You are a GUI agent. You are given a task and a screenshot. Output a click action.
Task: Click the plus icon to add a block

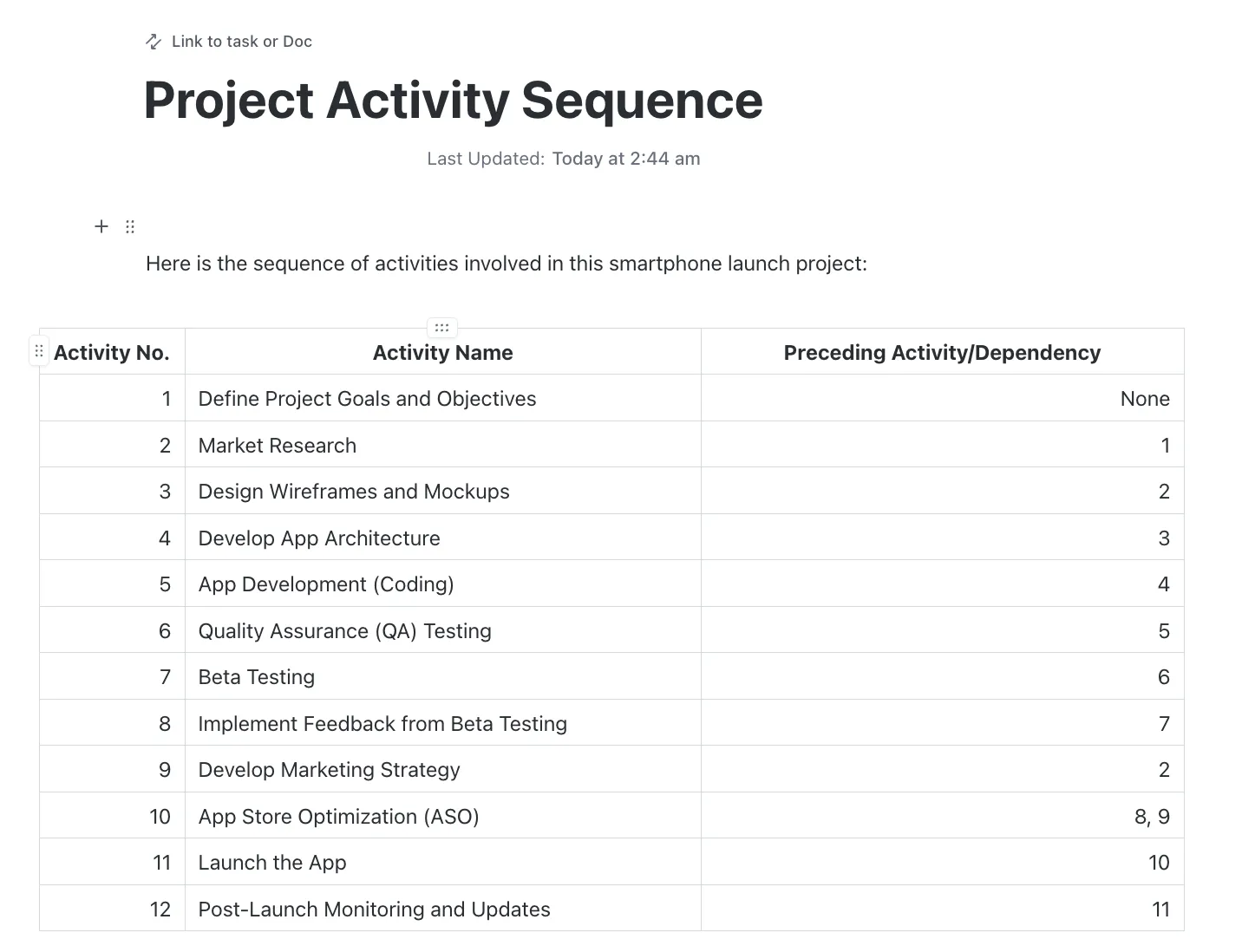(101, 226)
